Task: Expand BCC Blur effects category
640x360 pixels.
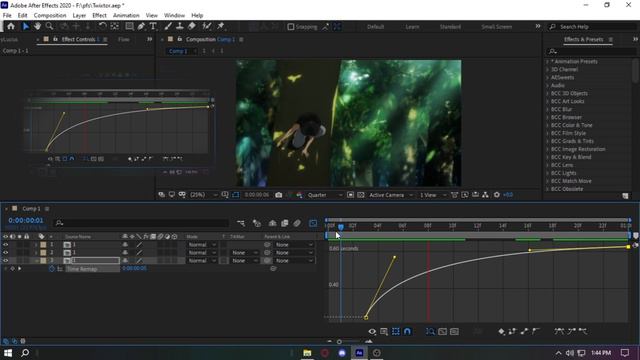Action: tap(548, 109)
